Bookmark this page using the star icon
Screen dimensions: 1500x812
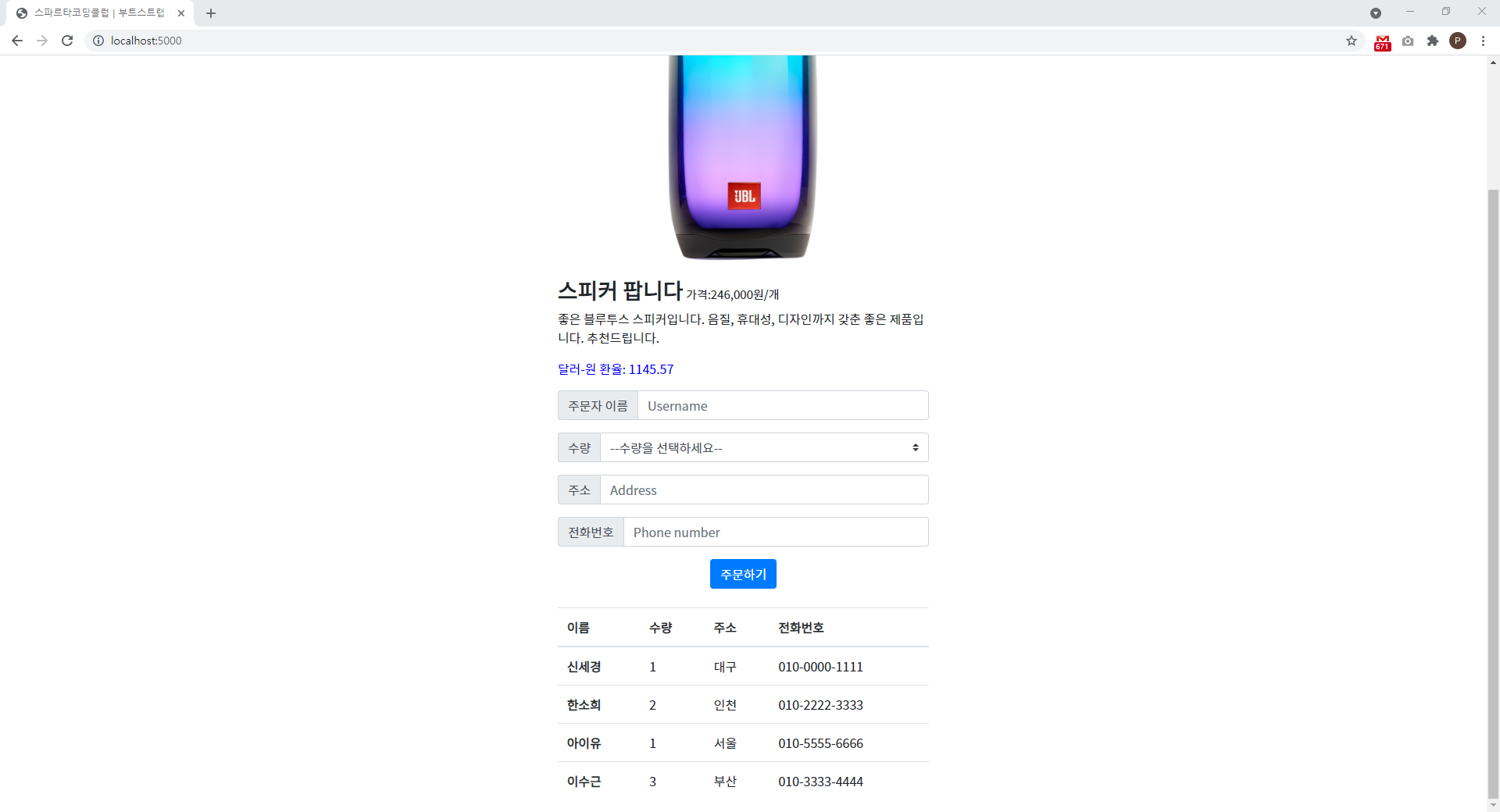tap(1352, 41)
